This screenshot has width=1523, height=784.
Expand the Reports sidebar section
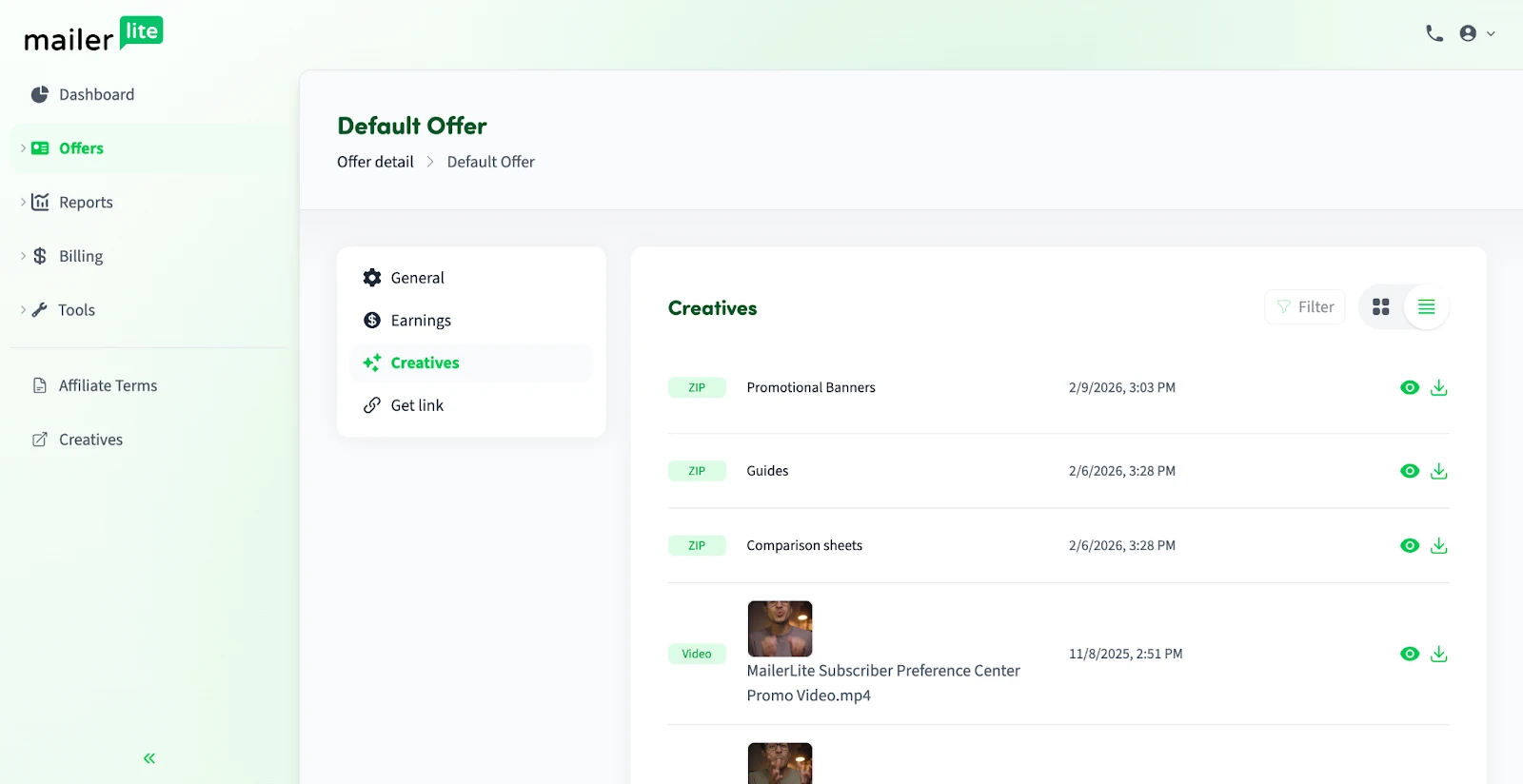pyautogui.click(x=85, y=202)
